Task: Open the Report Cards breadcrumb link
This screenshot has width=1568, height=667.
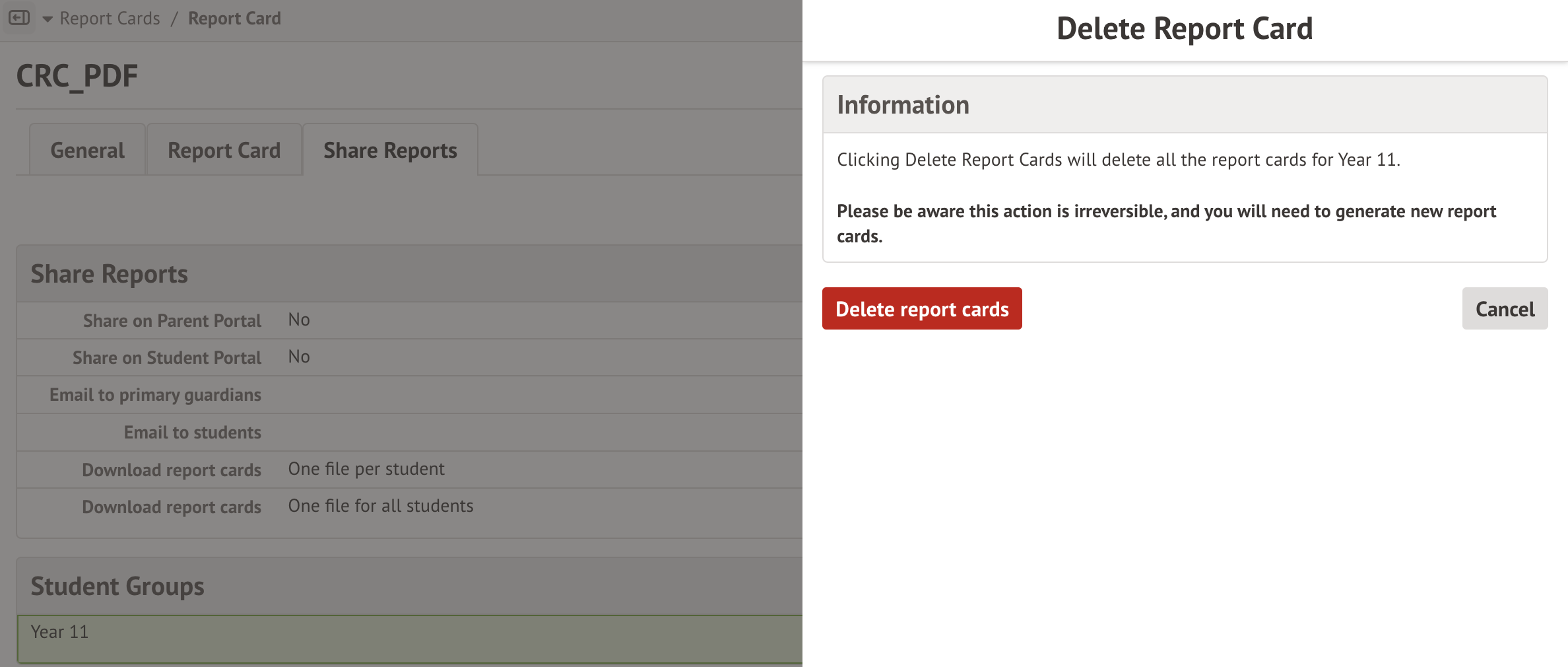Action: pos(110,18)
